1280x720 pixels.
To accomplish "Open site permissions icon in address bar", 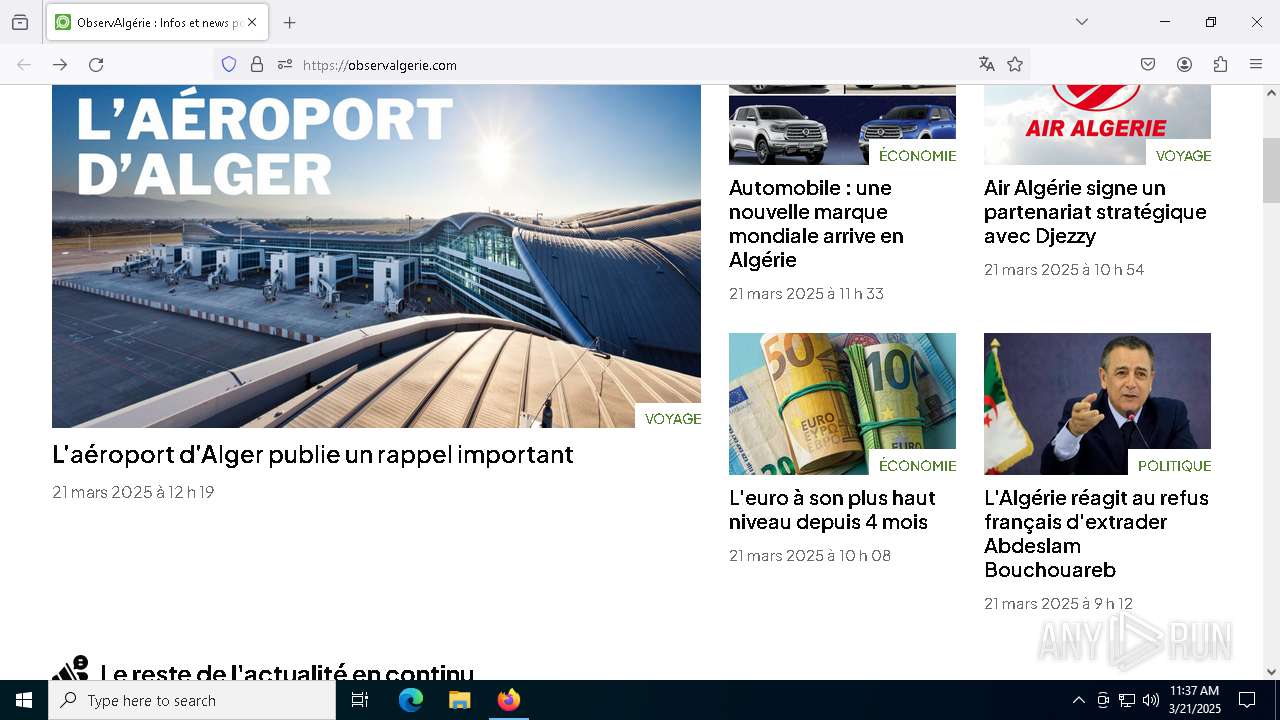I will click(x=285, y=64).
